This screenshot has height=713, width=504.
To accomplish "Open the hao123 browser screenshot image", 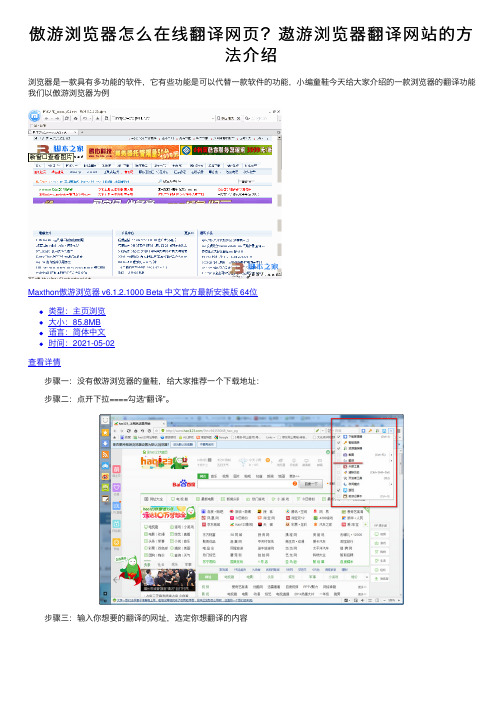I will [252, 509].
